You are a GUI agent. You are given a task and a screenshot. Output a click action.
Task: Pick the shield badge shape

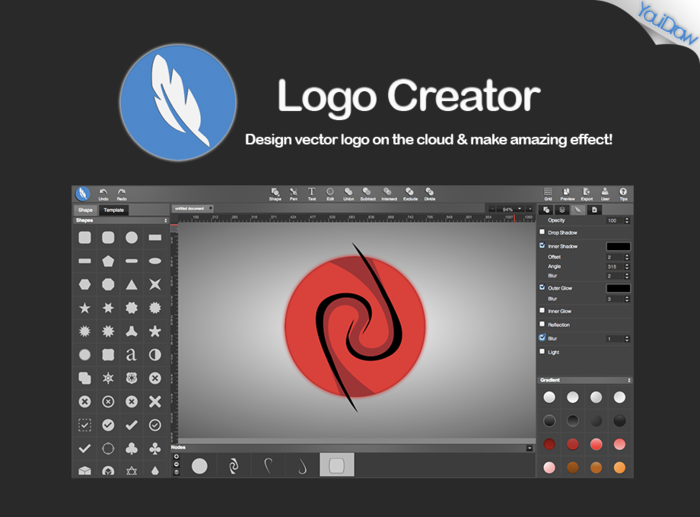point(131,378)
